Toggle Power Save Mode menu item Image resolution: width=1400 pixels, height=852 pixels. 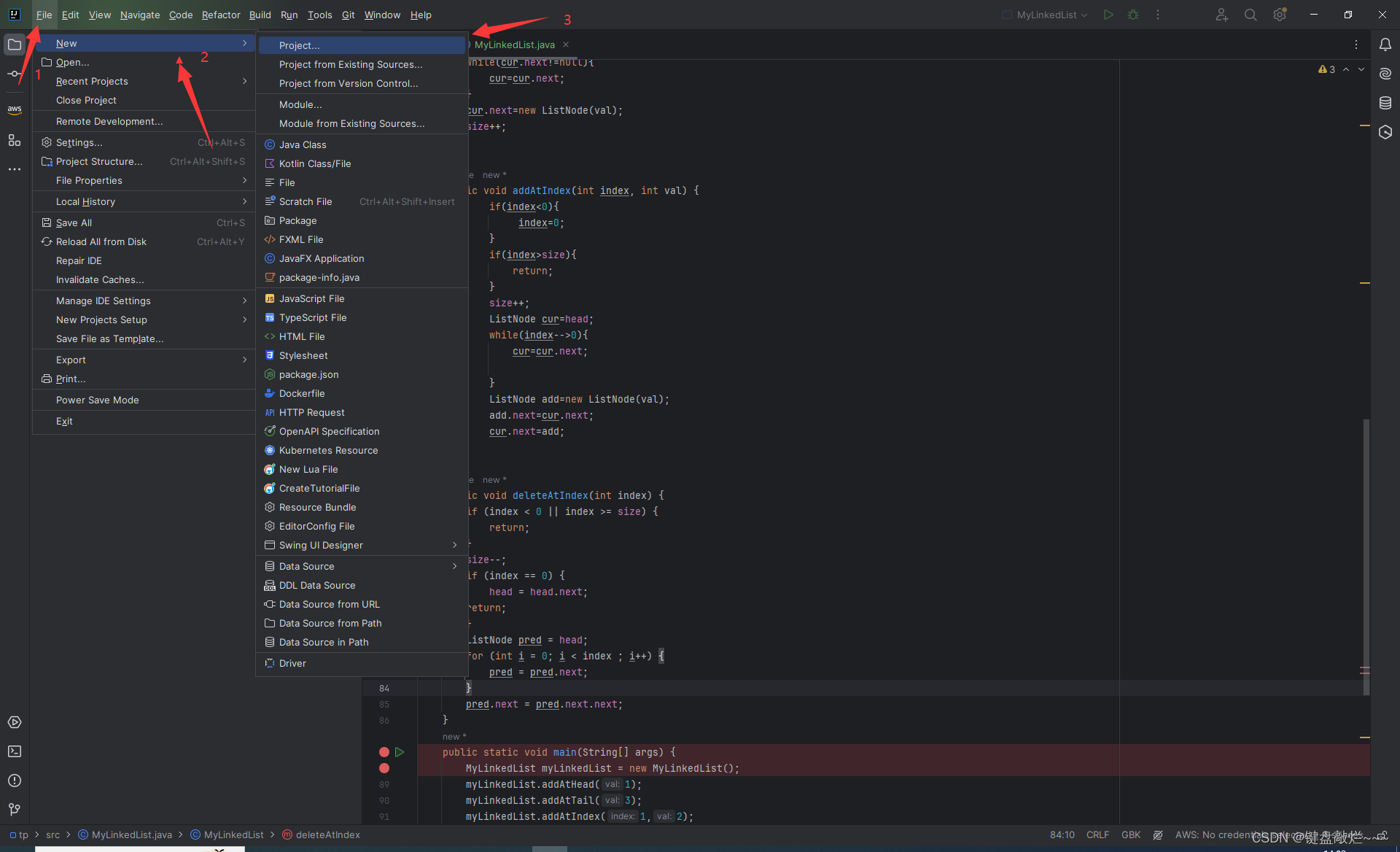click(x=97, y=400)
